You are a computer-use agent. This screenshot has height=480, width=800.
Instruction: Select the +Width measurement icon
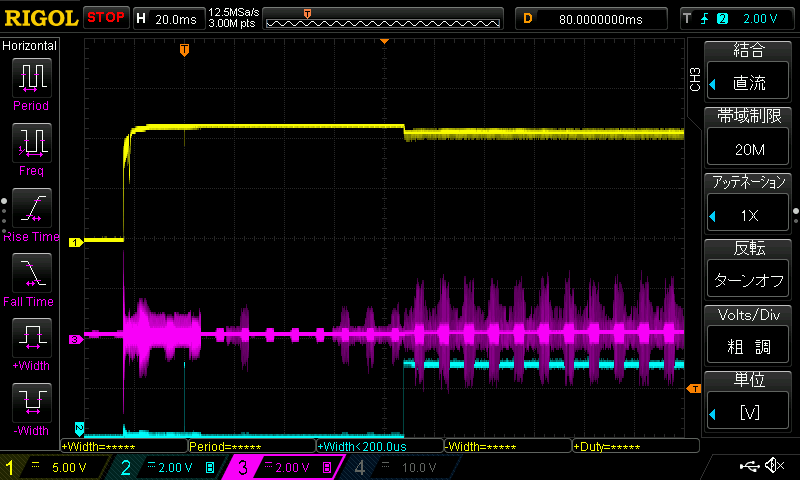click(32, 337)
